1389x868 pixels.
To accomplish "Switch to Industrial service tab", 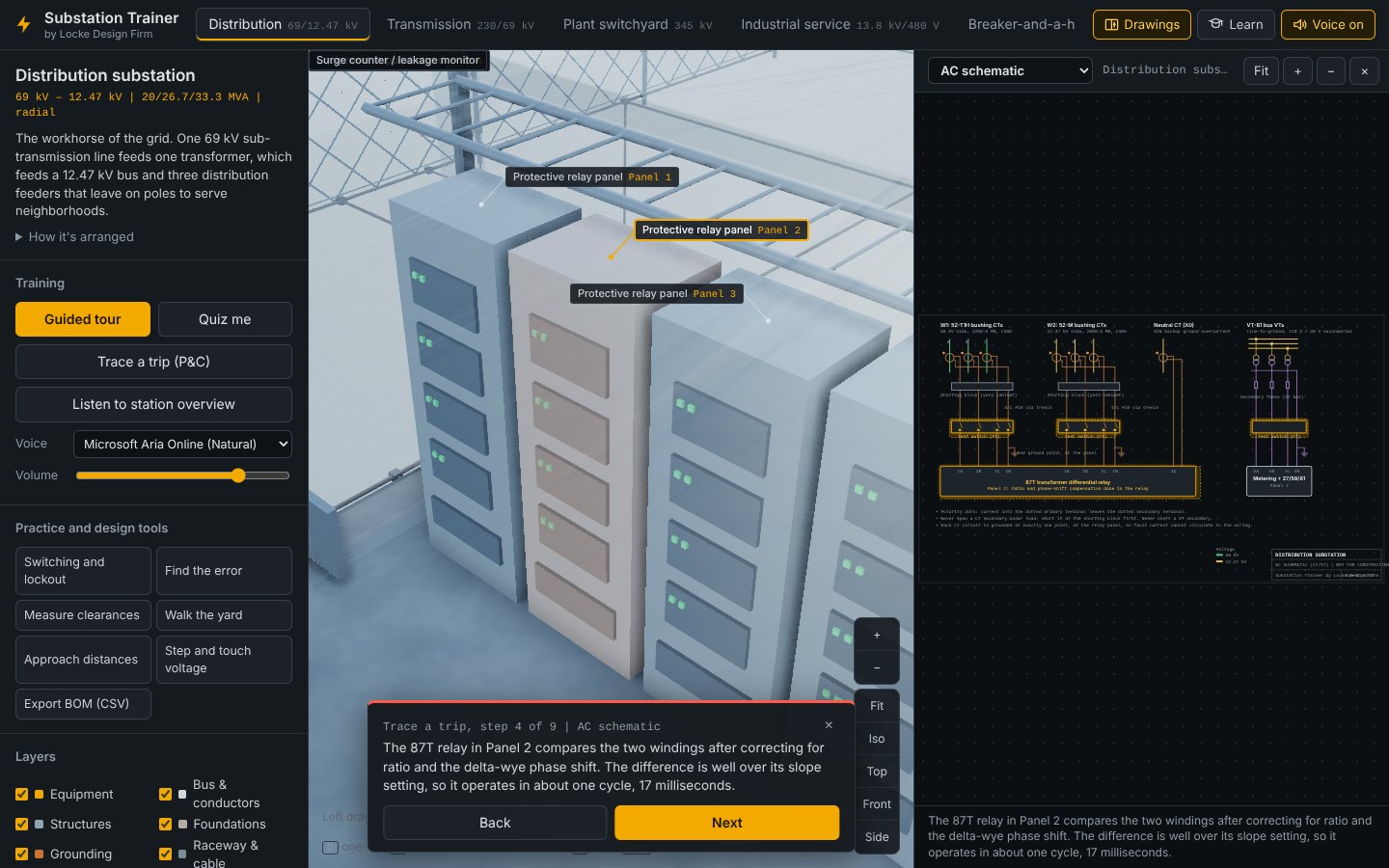I will 840,25.
